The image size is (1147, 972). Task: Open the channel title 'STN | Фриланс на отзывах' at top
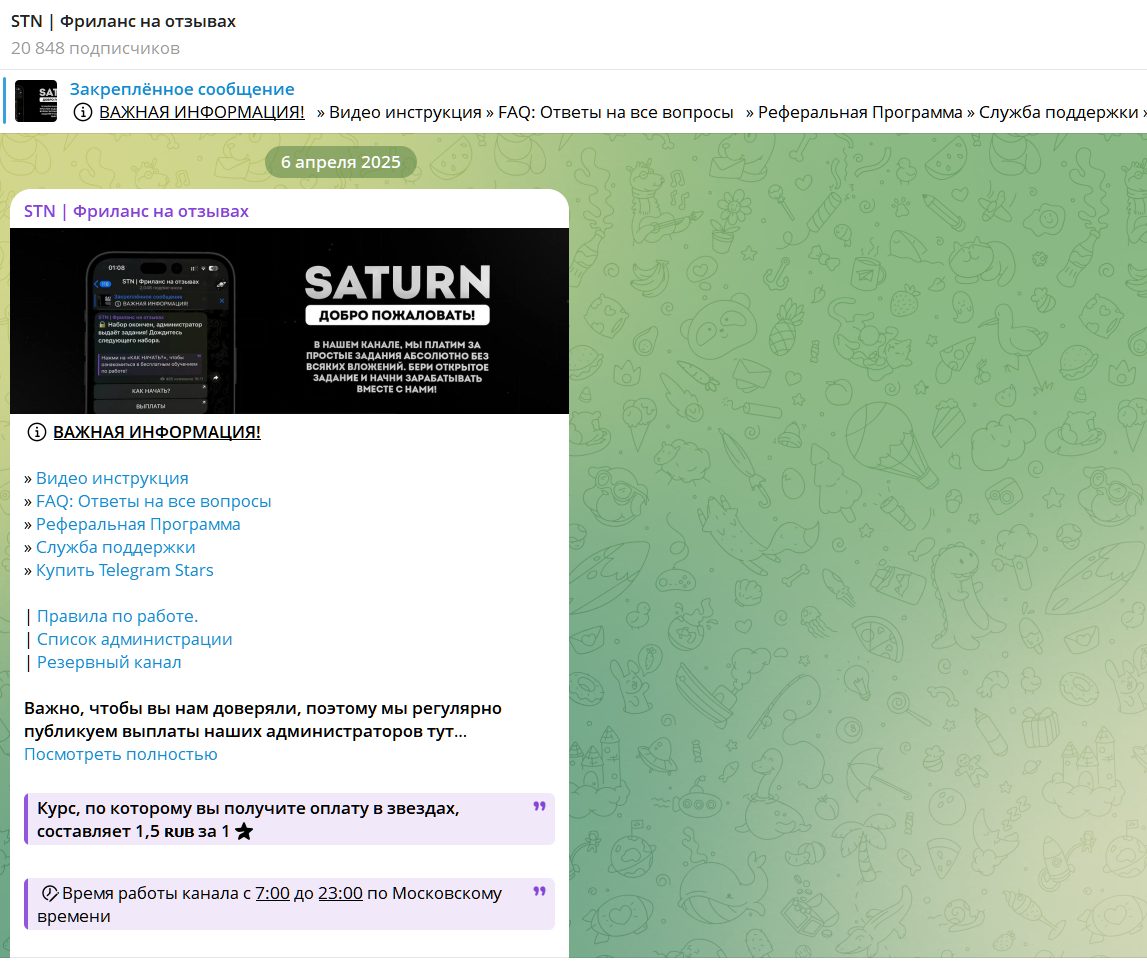(x=123, y=21)
